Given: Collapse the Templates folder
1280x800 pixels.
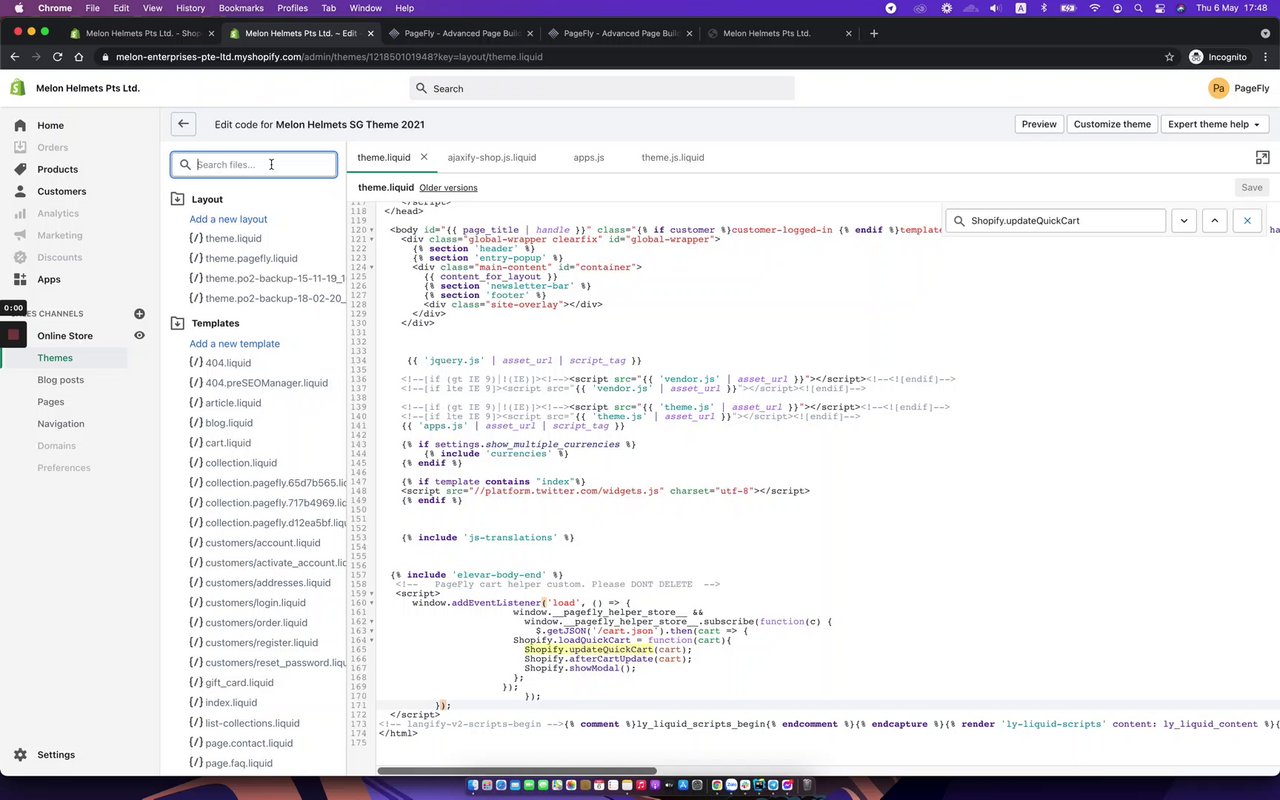Looking at the screenshot, I should click(178, 323).
